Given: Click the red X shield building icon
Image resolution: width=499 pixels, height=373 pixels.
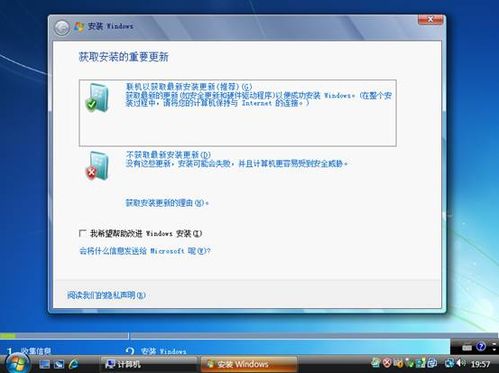Looking at the screenshot, I should [x=97, y=166].
